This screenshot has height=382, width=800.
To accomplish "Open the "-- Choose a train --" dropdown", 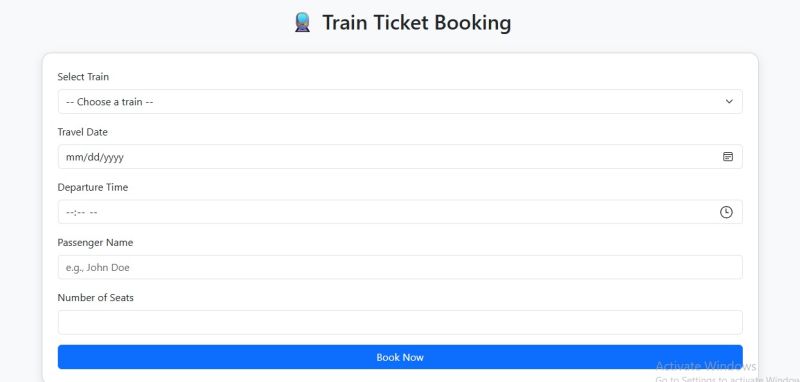I will pyautogui.click(x=400, y=101).
